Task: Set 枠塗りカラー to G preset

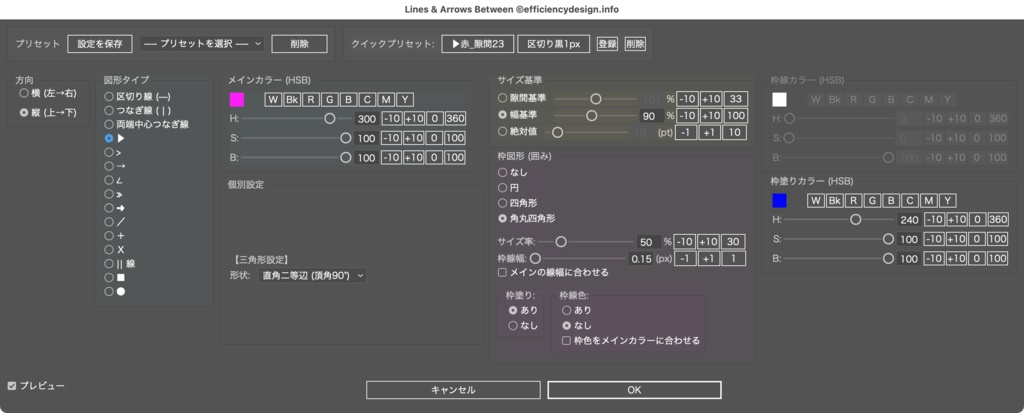Action: [872, 201]
